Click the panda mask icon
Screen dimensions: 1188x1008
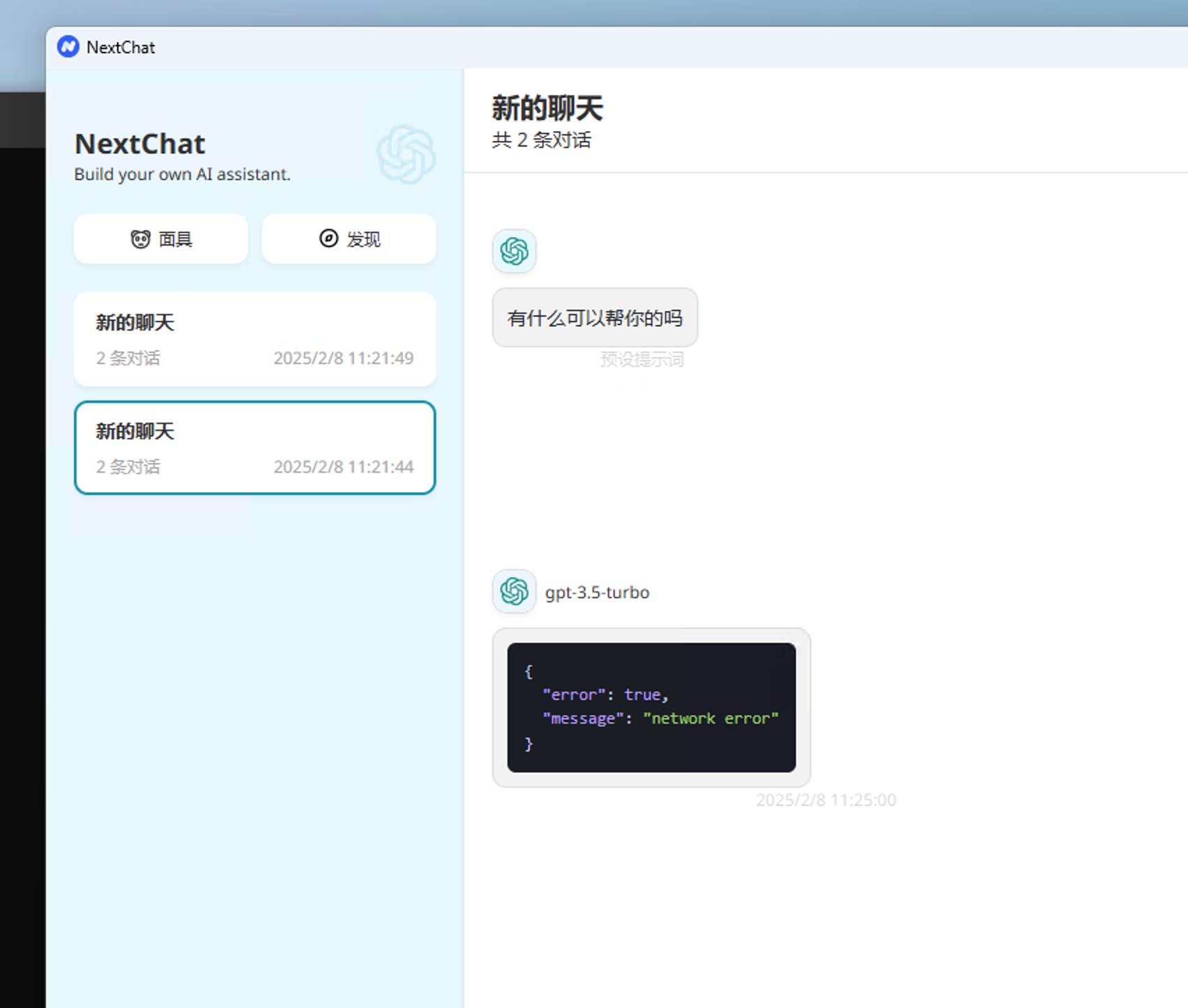point(141,239)
